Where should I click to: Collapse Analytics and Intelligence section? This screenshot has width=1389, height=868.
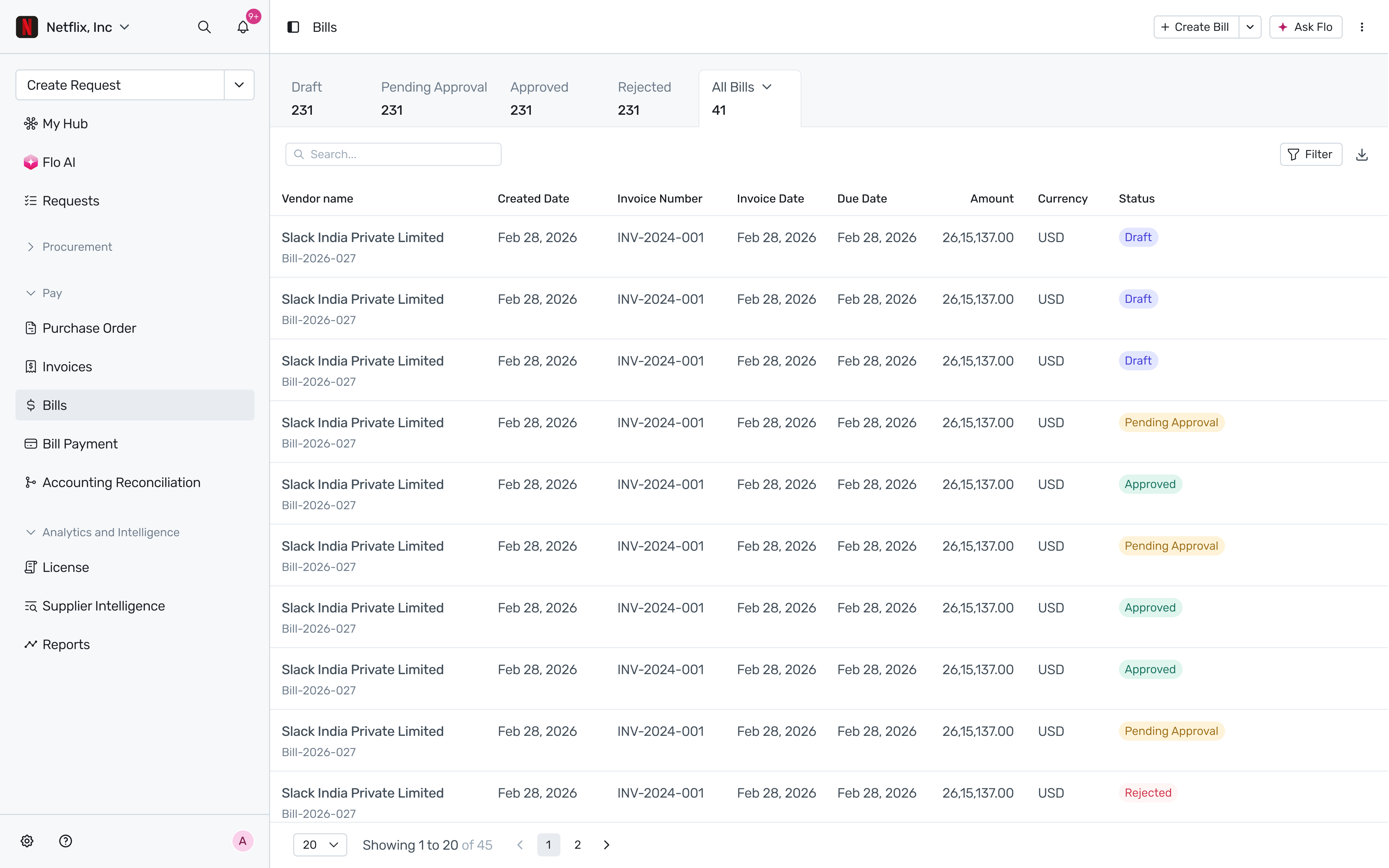tap(102, 532)
